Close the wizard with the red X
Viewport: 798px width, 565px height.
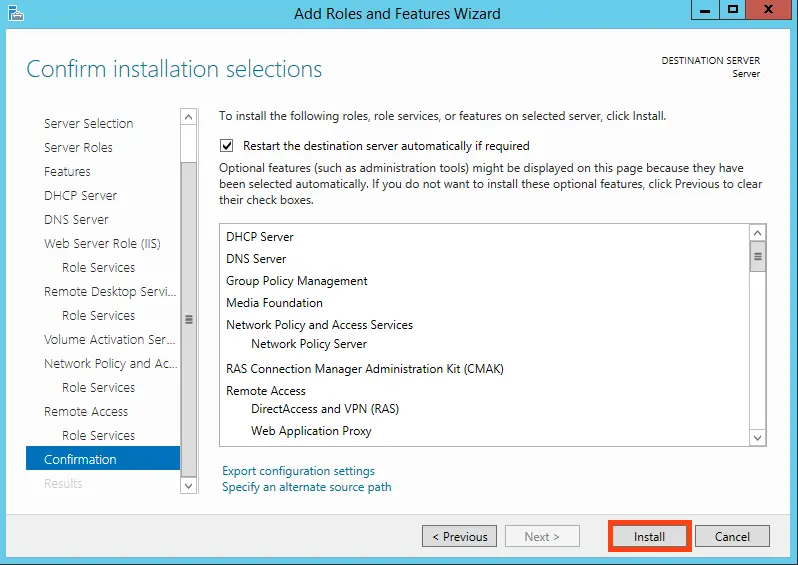coord(770,10)
